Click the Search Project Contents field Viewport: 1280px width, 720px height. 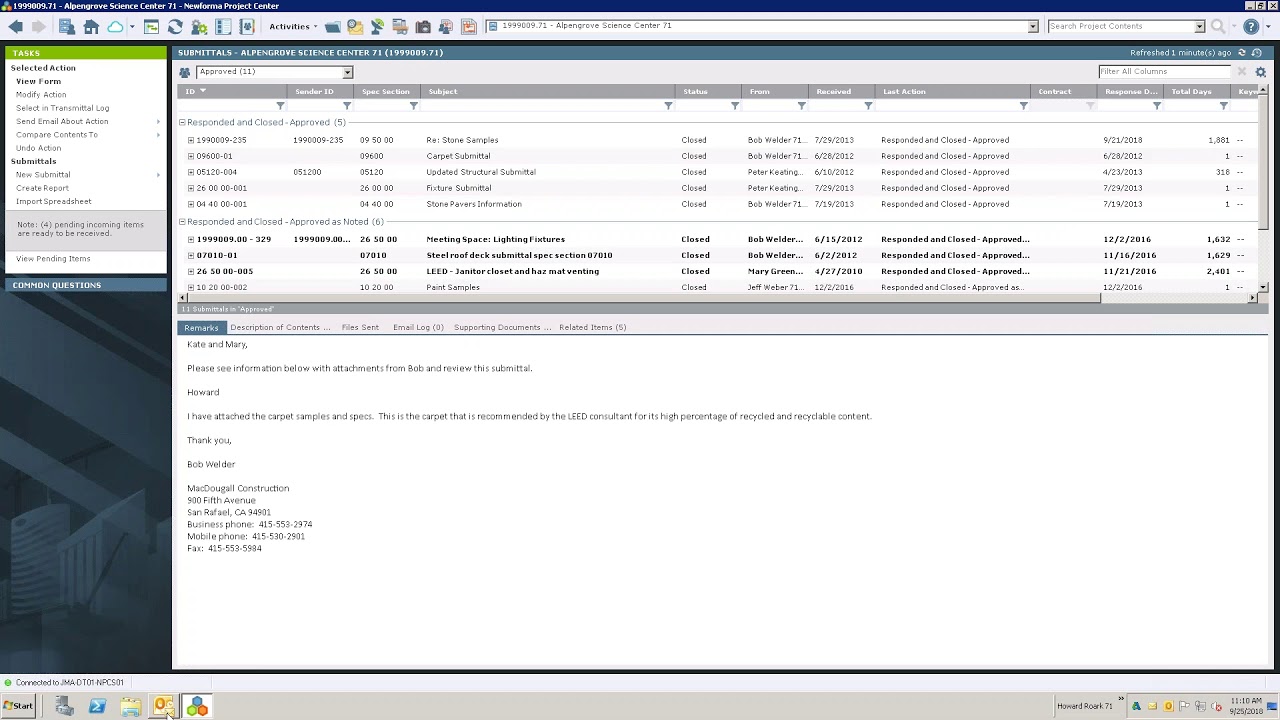tap(1120, 27)
